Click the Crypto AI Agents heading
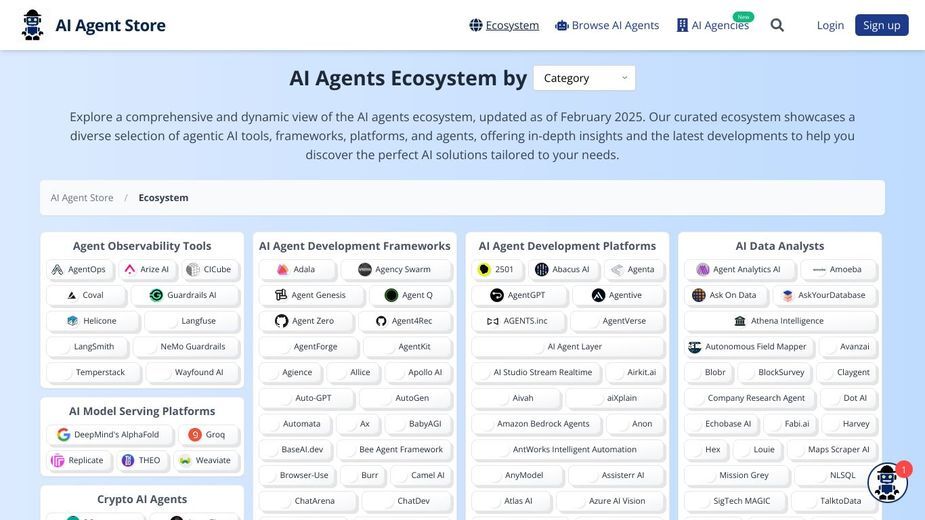The height and width of the screenshot is (520, 925). tap(142, 499)
